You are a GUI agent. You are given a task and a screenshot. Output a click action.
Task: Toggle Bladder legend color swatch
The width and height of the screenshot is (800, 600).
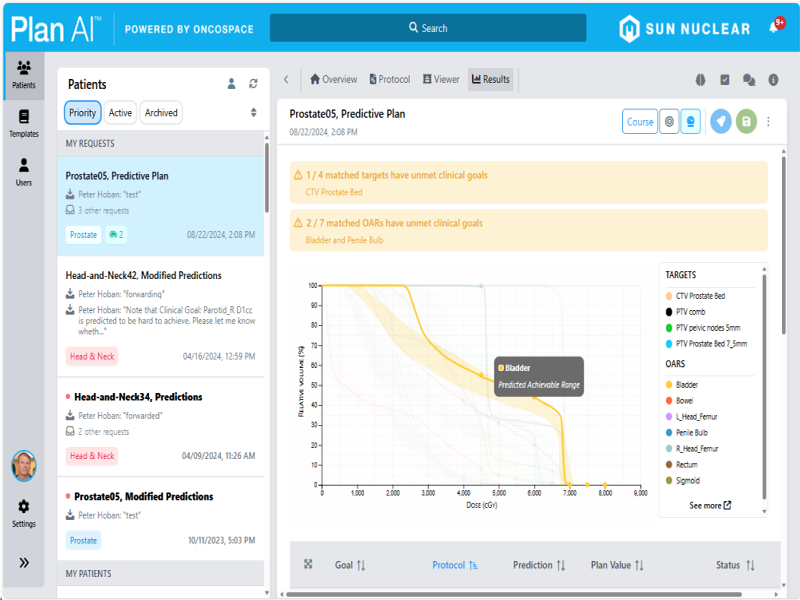point(669,385)
